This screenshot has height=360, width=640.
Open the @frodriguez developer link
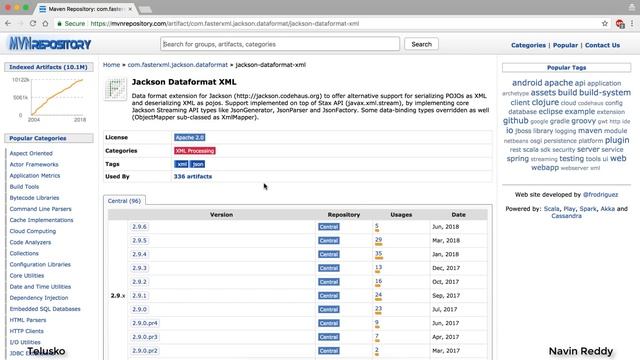[x=600, y=195]
